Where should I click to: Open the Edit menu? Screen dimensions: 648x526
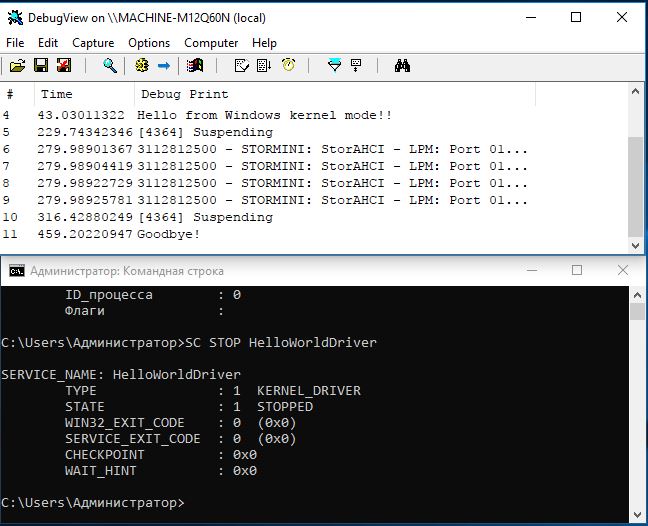[x=48, y=43]
